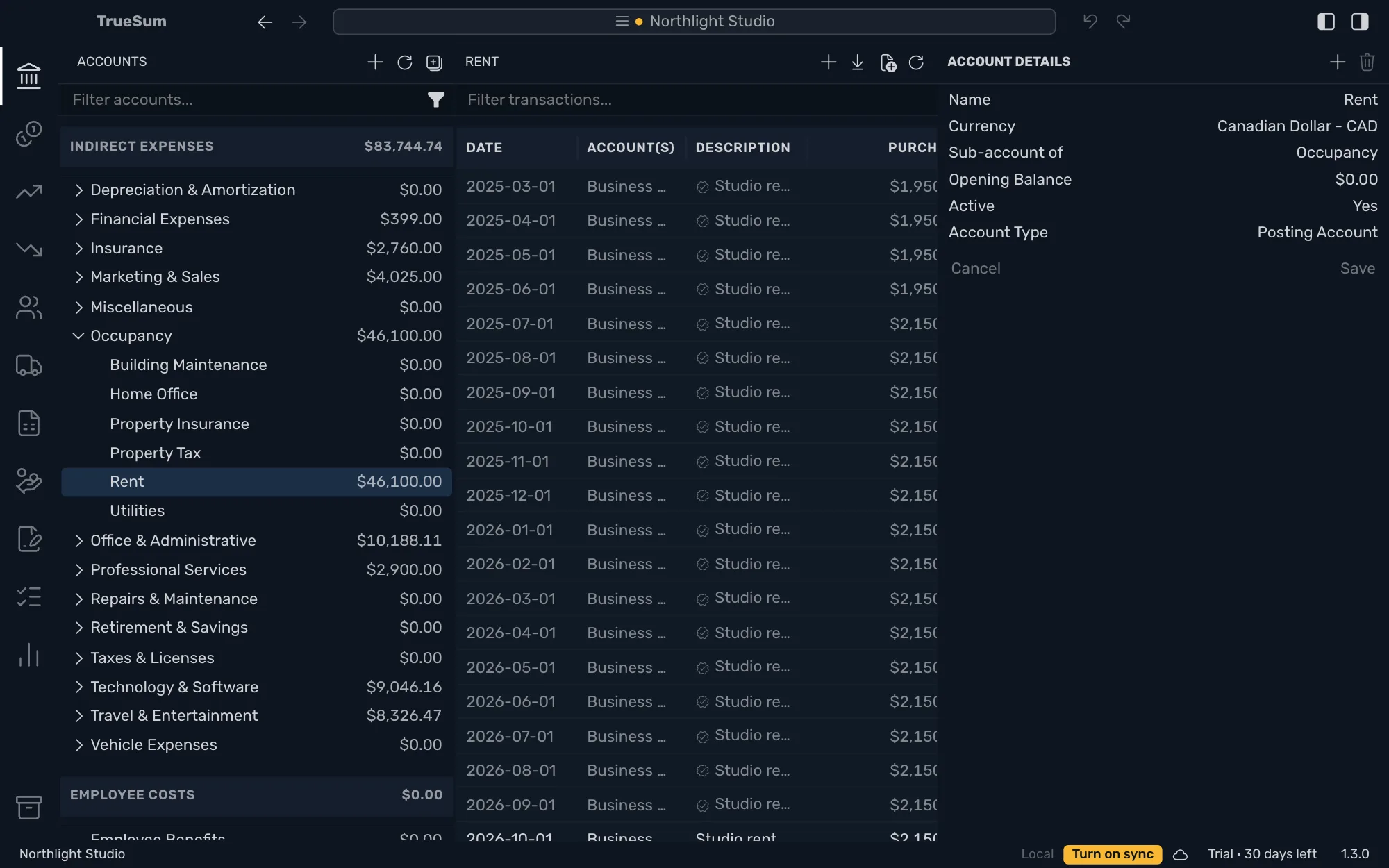This screenshot has width=1389, height=868.
Task: Click the DESCRIPTION column header
Action: (x=742, y=147)
